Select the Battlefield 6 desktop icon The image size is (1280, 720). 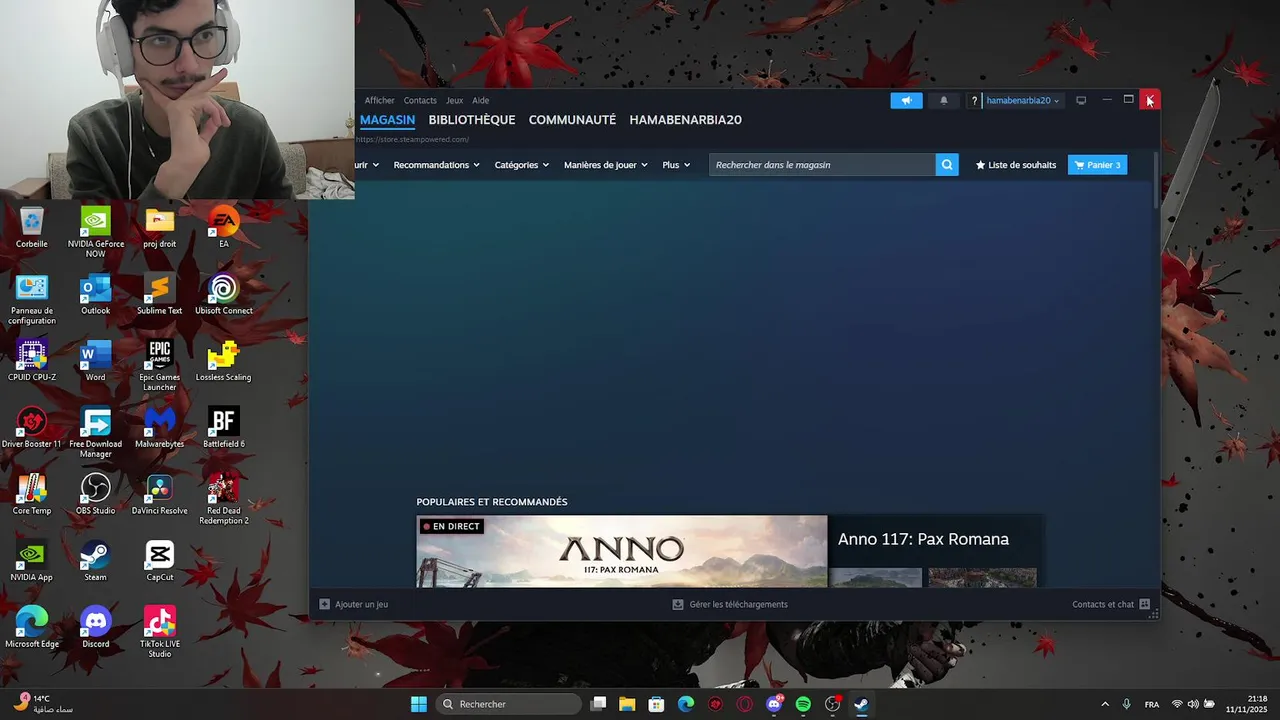pos(224,428)
